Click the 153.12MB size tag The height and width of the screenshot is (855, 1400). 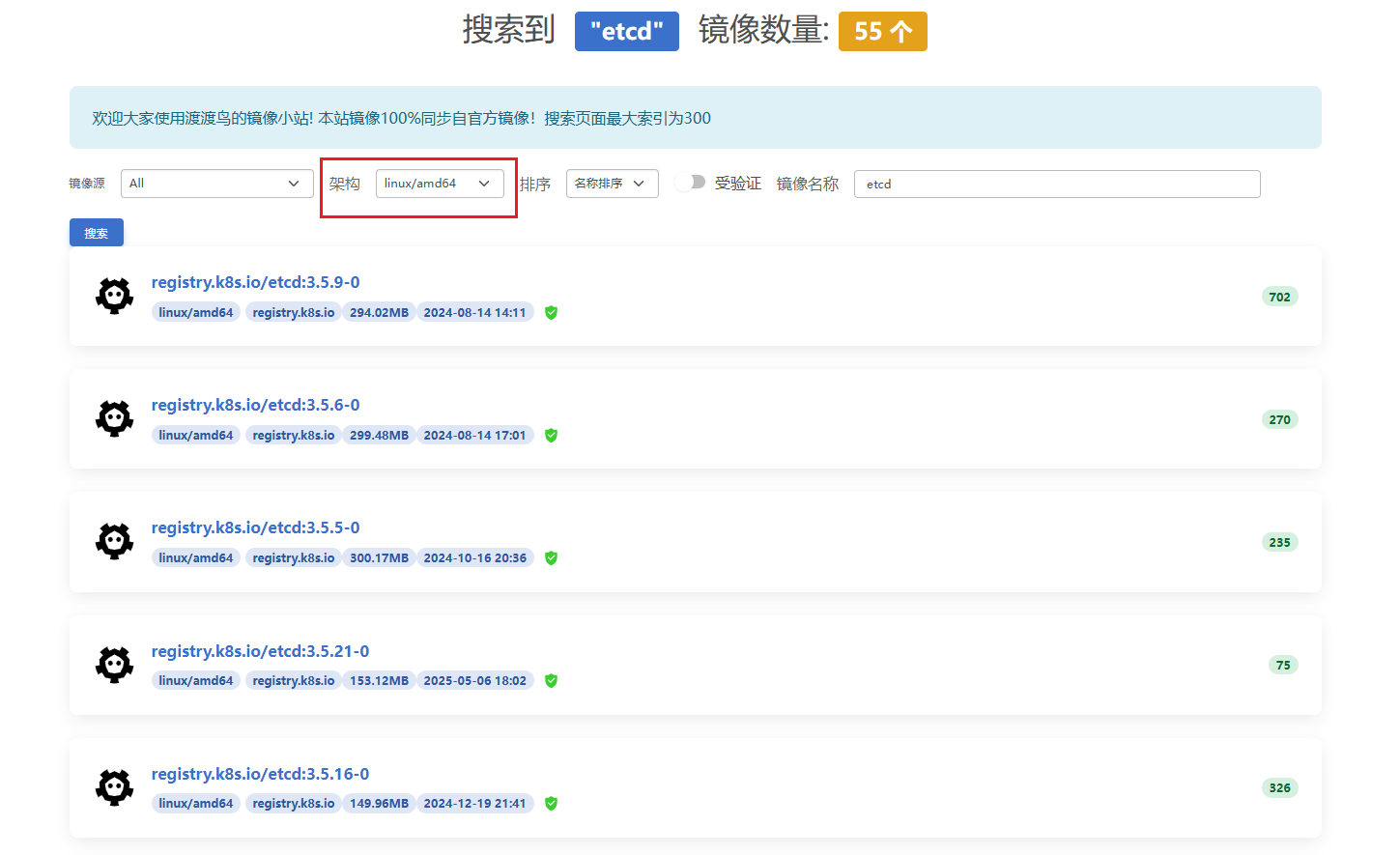(379, 680)
